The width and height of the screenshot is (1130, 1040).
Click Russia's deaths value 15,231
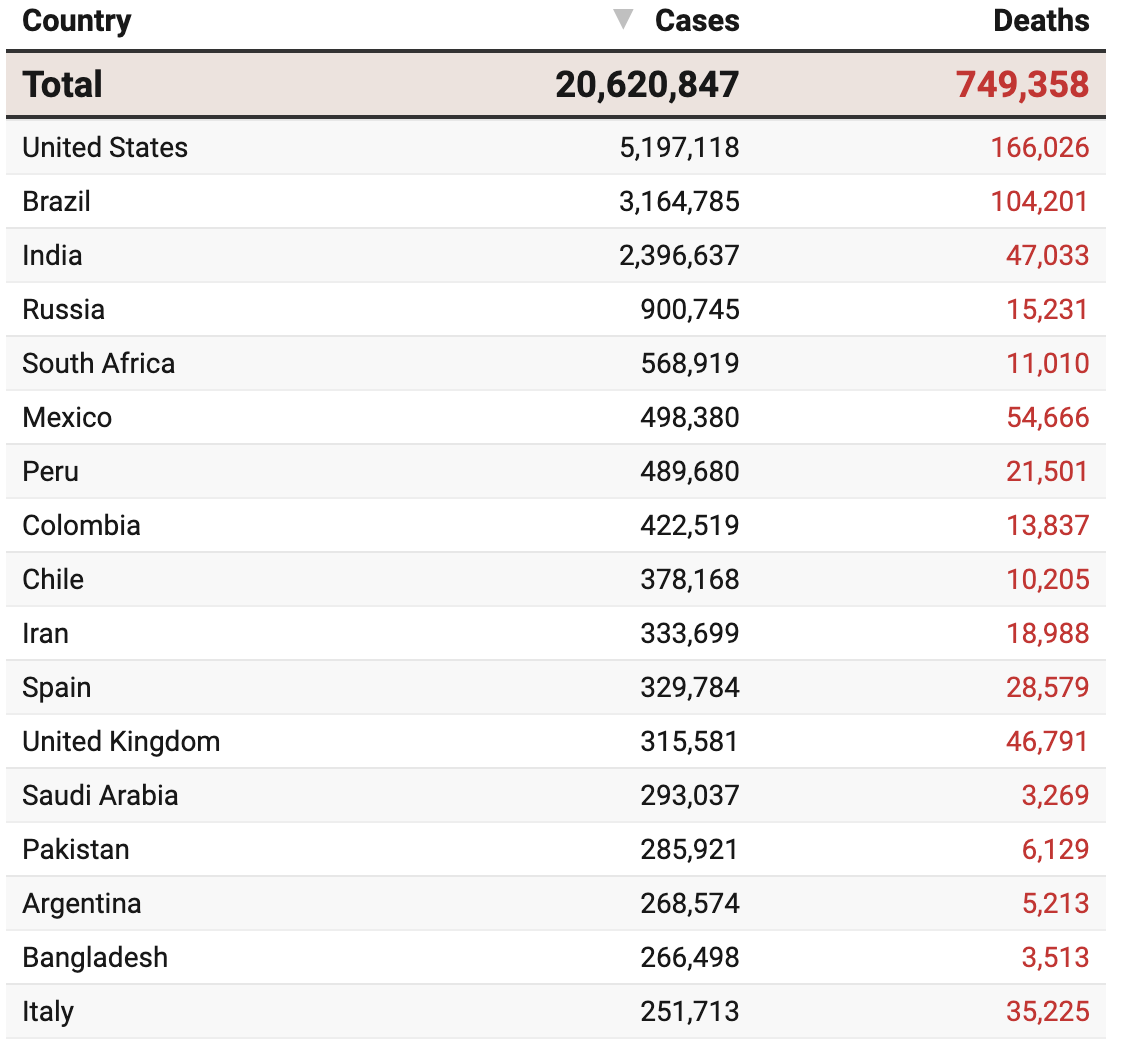coord(1047,310)
